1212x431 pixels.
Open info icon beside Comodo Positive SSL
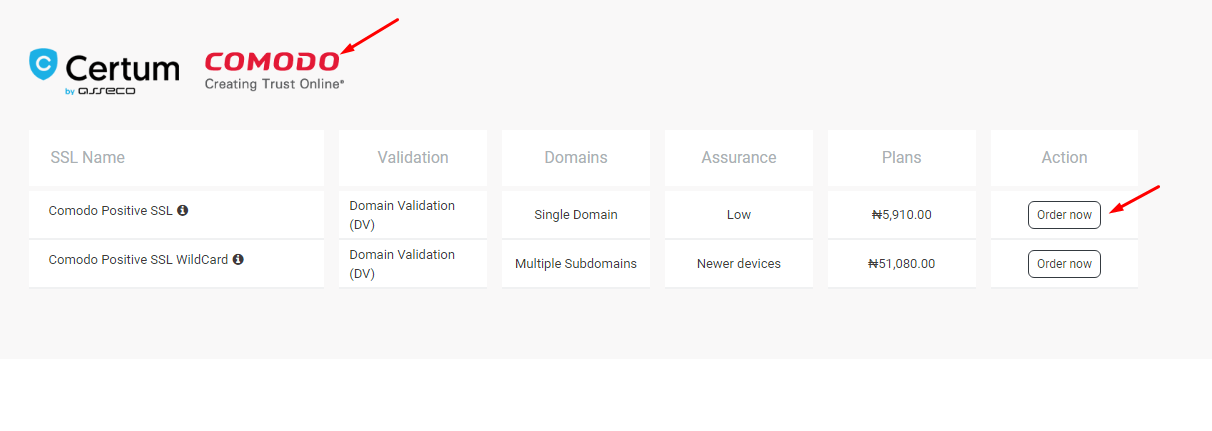point(183,210)
